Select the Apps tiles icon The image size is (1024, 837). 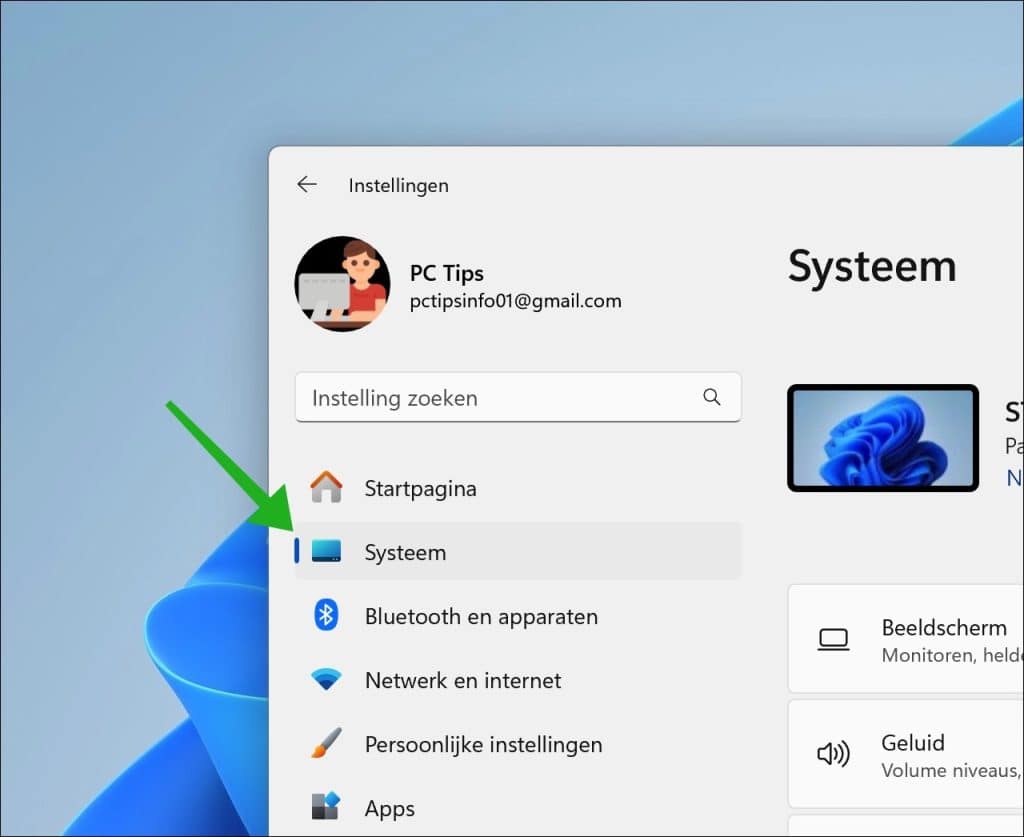tap(326, 806)
